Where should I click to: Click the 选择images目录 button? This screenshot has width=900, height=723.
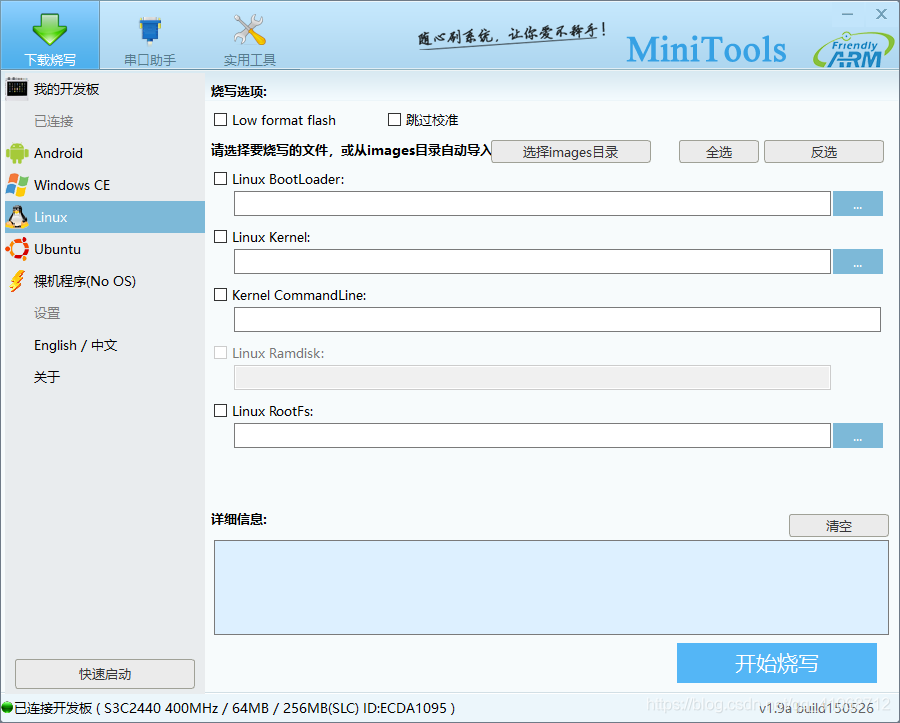pyautogui.click(x=571, y=151)
